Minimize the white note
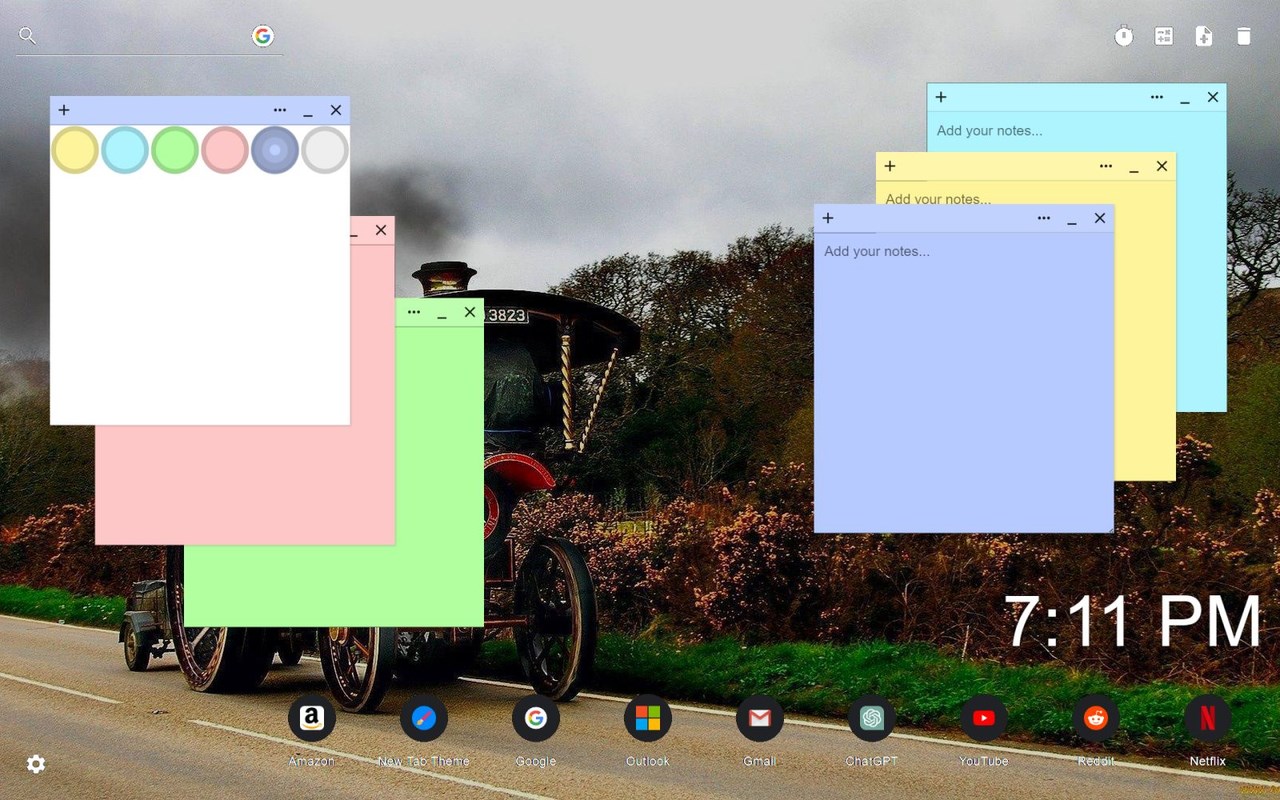This screenshot has width=1280, height=800. 308,110
